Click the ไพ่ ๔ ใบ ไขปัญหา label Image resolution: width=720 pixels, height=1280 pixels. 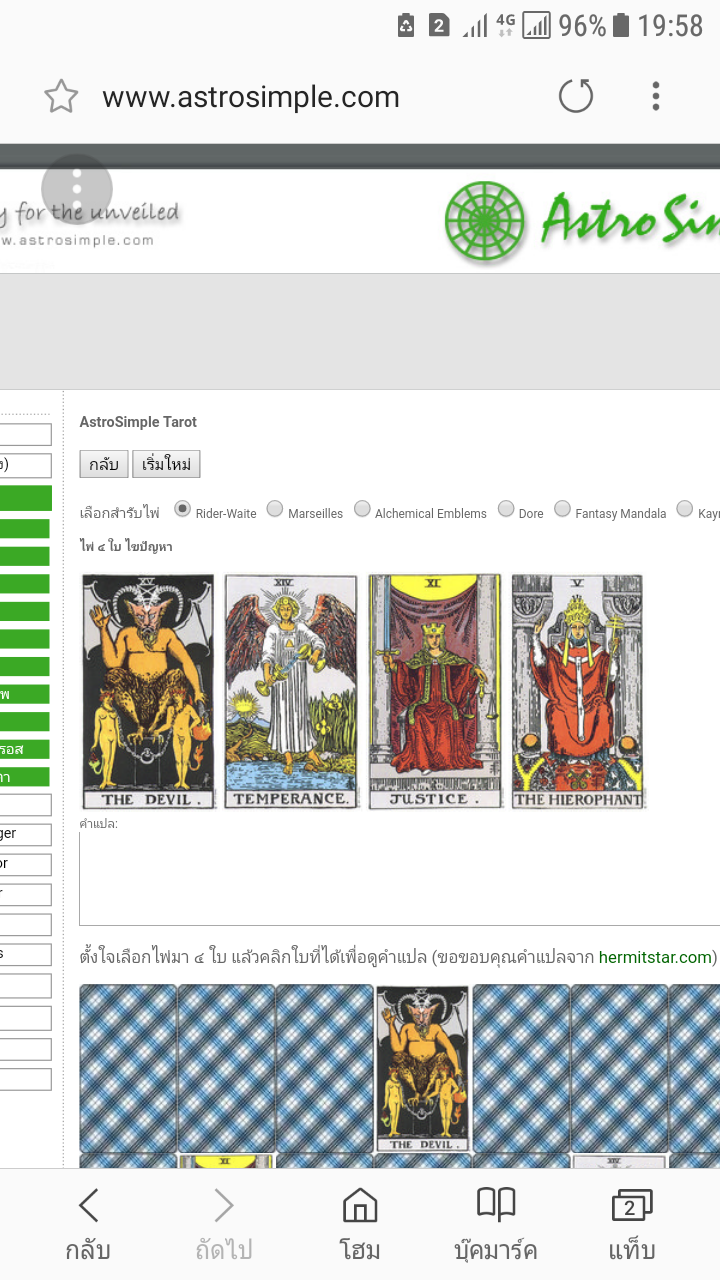click(x=126, y=547)
